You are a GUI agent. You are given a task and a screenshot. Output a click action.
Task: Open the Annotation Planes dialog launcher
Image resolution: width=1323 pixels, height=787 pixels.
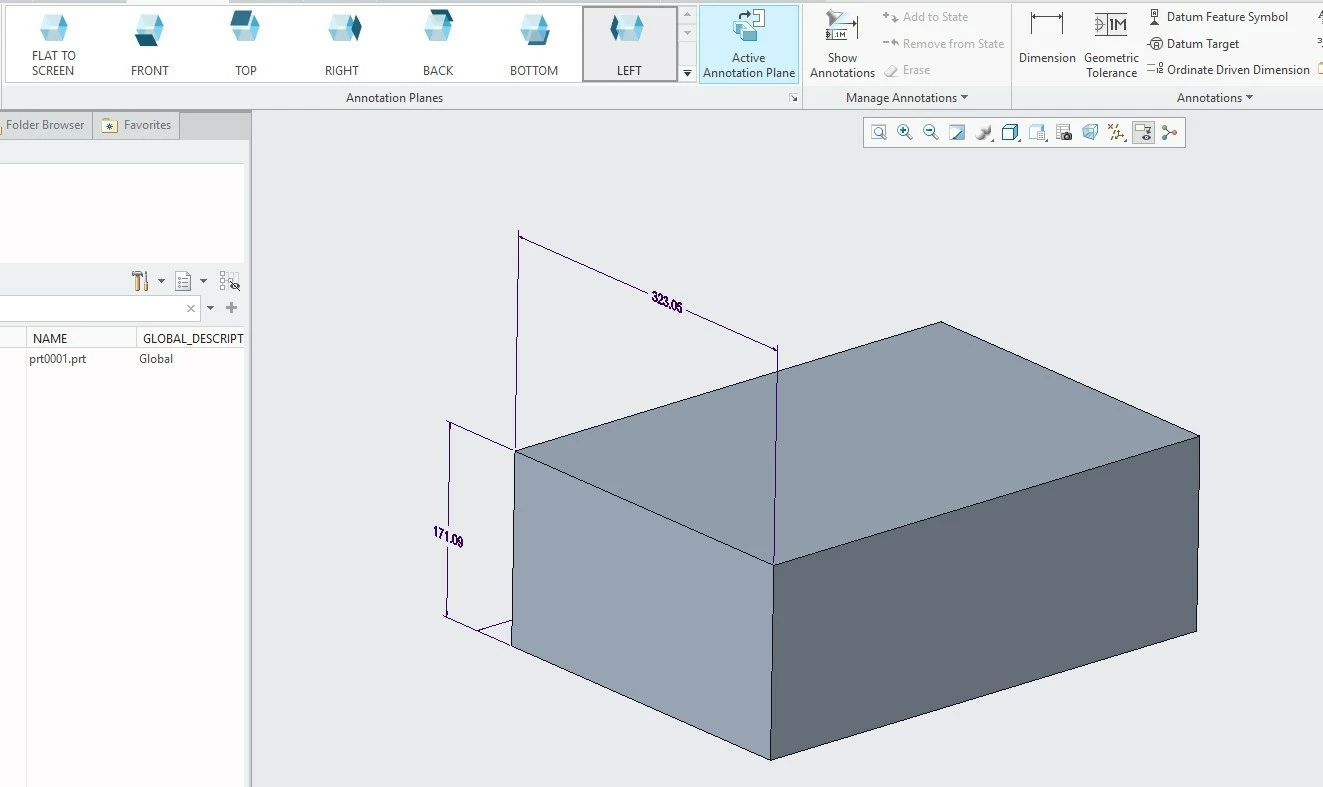click(x=794, y=98)
